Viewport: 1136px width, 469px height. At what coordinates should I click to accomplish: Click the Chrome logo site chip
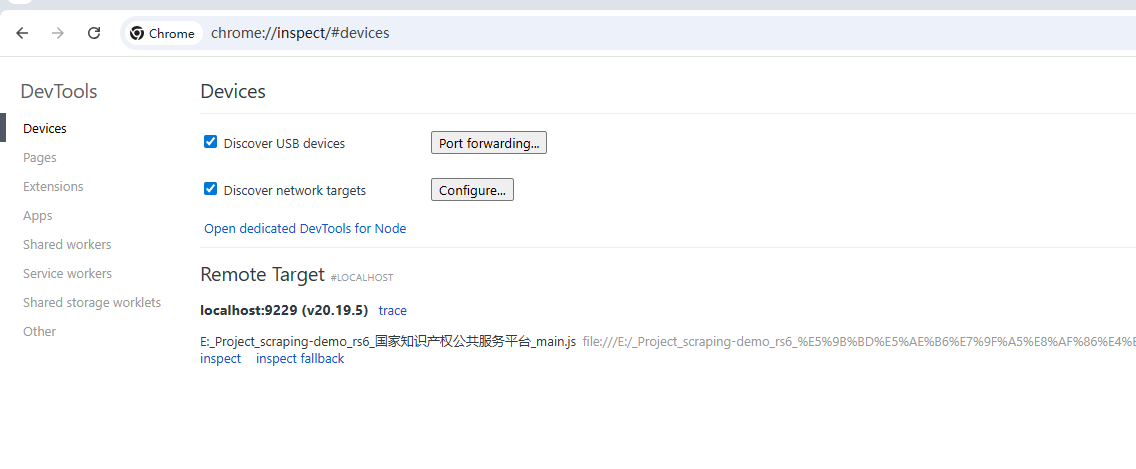point(162,33)
